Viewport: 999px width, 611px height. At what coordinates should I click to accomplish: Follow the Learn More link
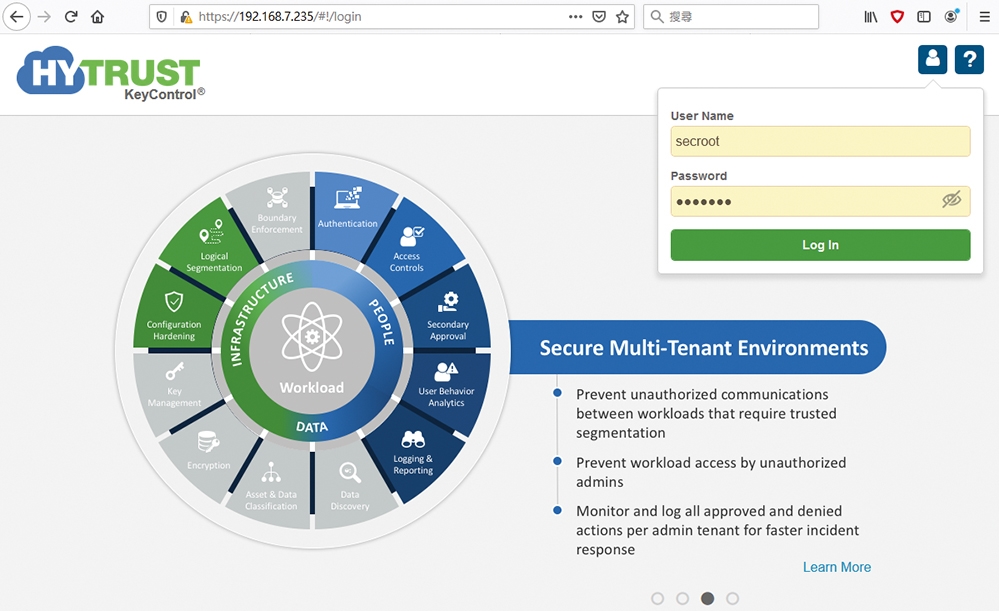coord(837,567)
